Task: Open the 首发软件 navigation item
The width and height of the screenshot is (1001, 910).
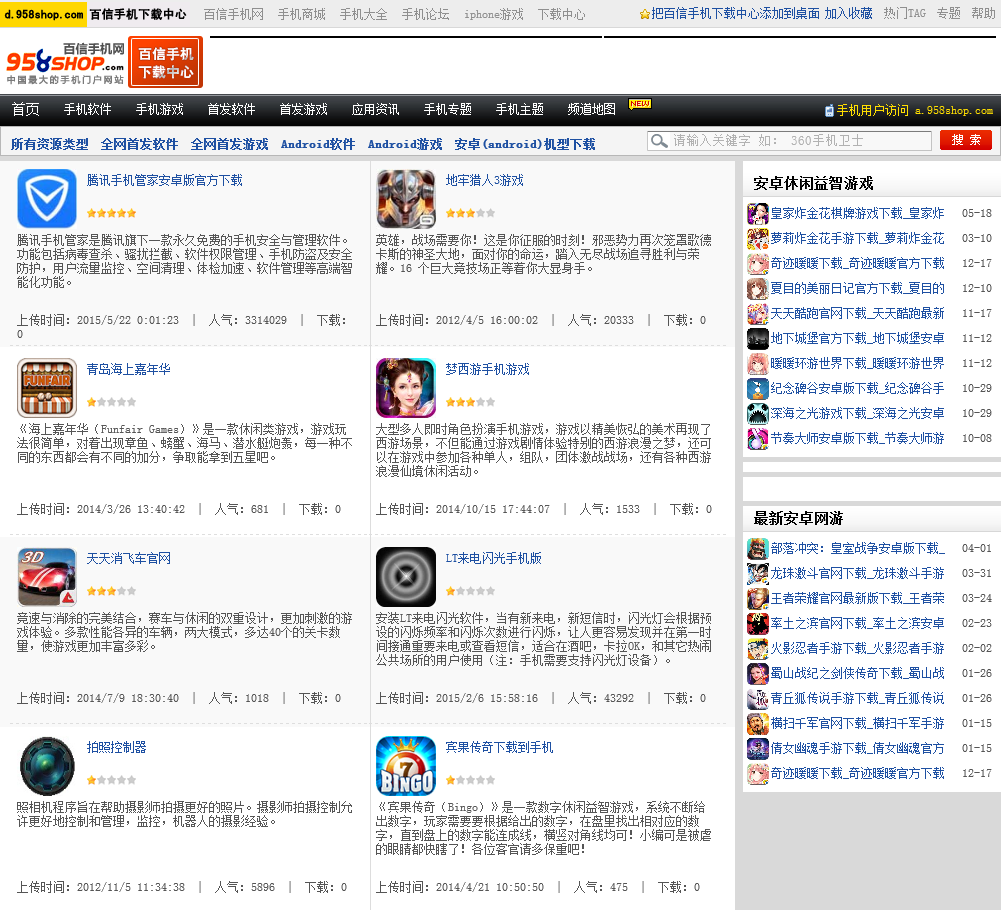Action: 231,109
